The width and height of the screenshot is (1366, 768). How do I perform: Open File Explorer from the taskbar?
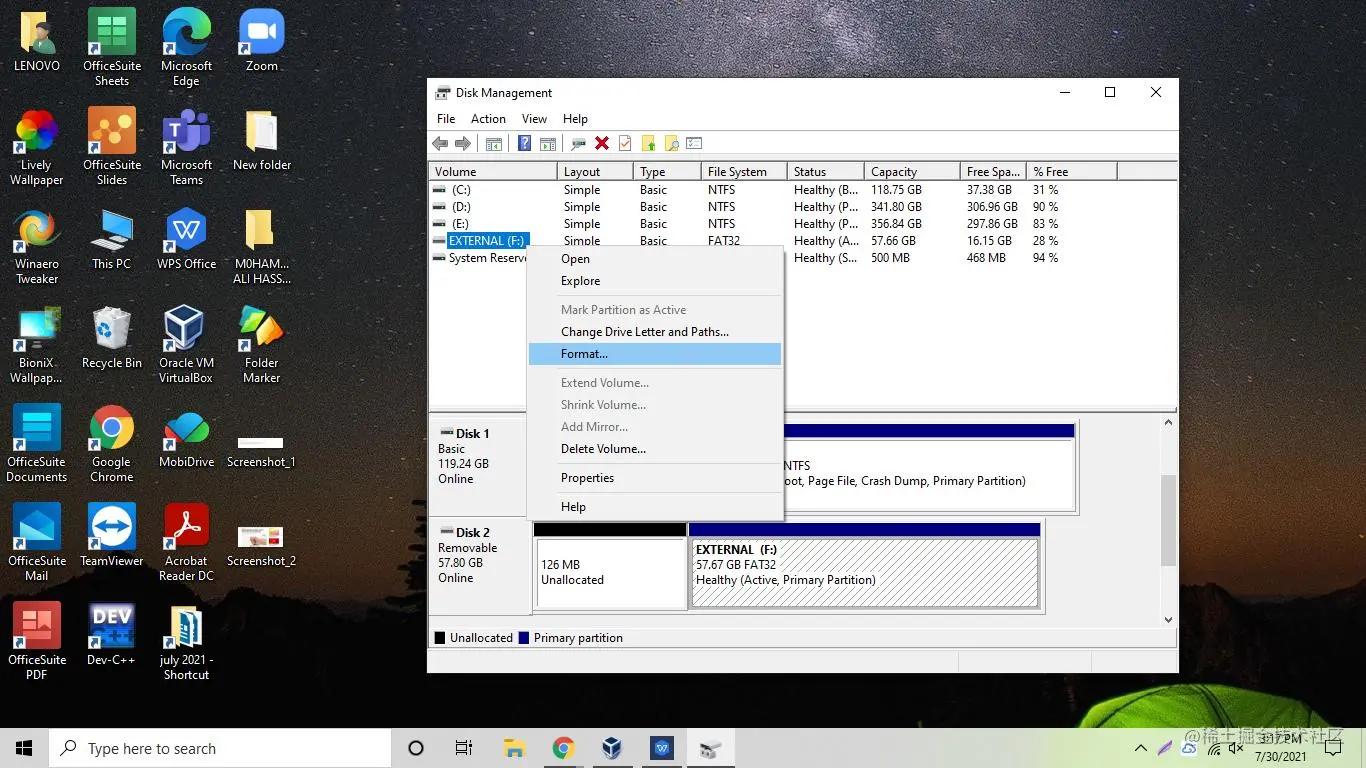pos(514,748)
